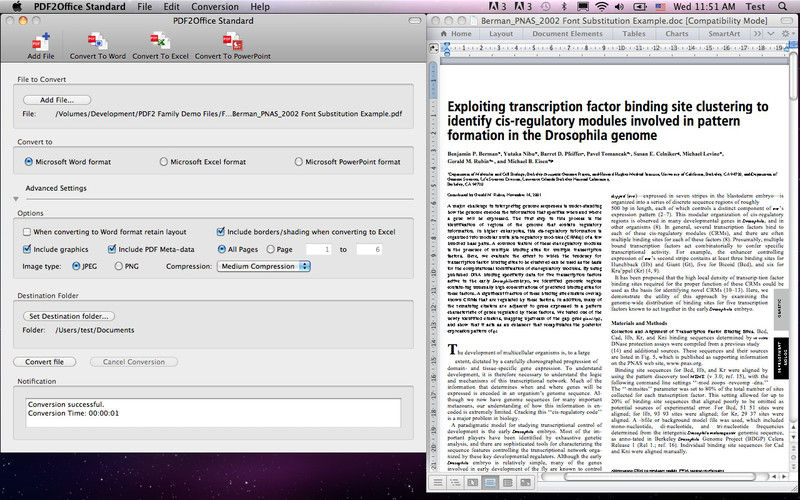Toggle Include borders/shading when converting to Excel

pos(220,232)
